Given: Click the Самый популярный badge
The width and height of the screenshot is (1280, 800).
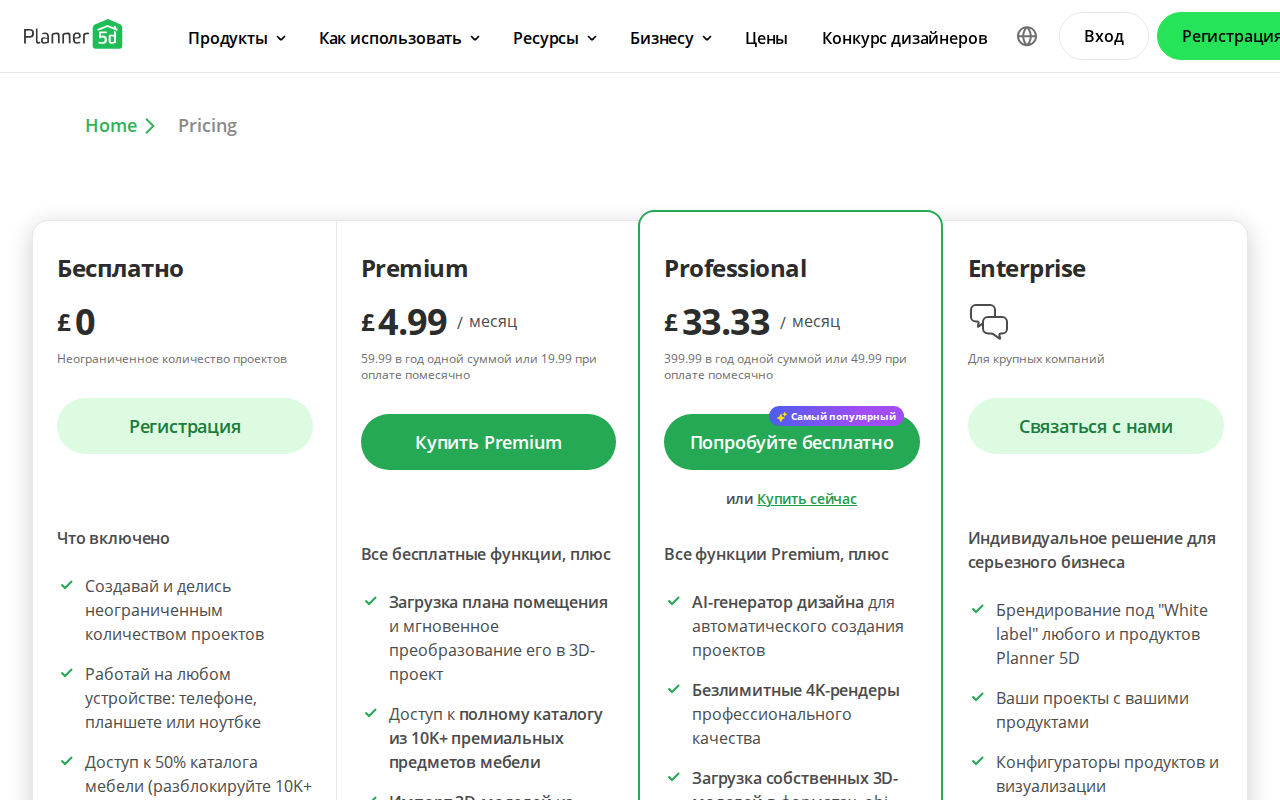Looking at the screenshot, I should [x=836, y=416].
